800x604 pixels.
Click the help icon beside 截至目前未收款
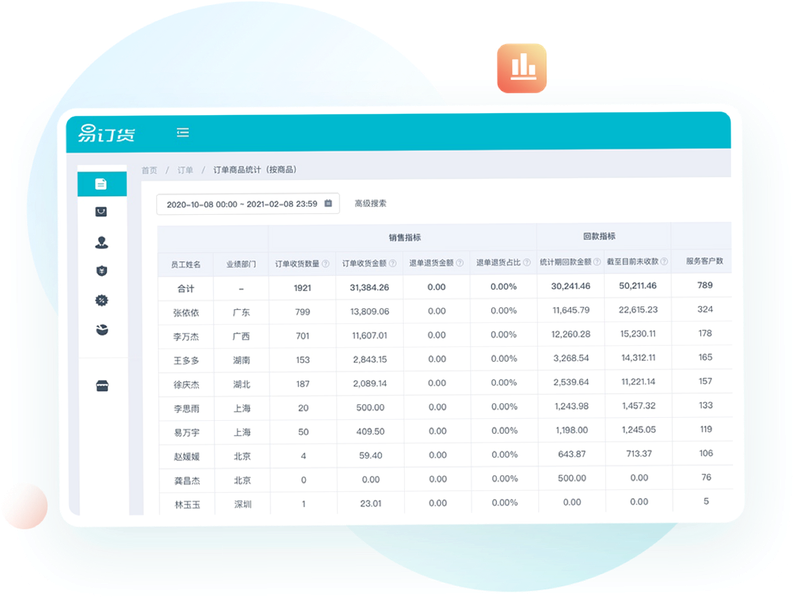664,261
